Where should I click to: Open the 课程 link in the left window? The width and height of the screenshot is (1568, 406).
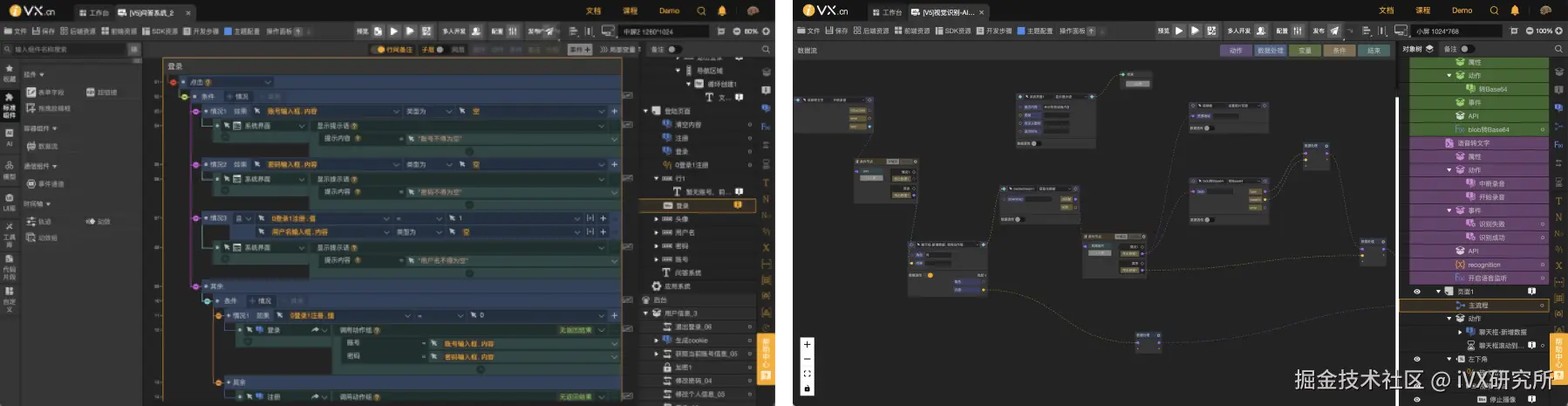pyautogui.click(x=630, y=10)
